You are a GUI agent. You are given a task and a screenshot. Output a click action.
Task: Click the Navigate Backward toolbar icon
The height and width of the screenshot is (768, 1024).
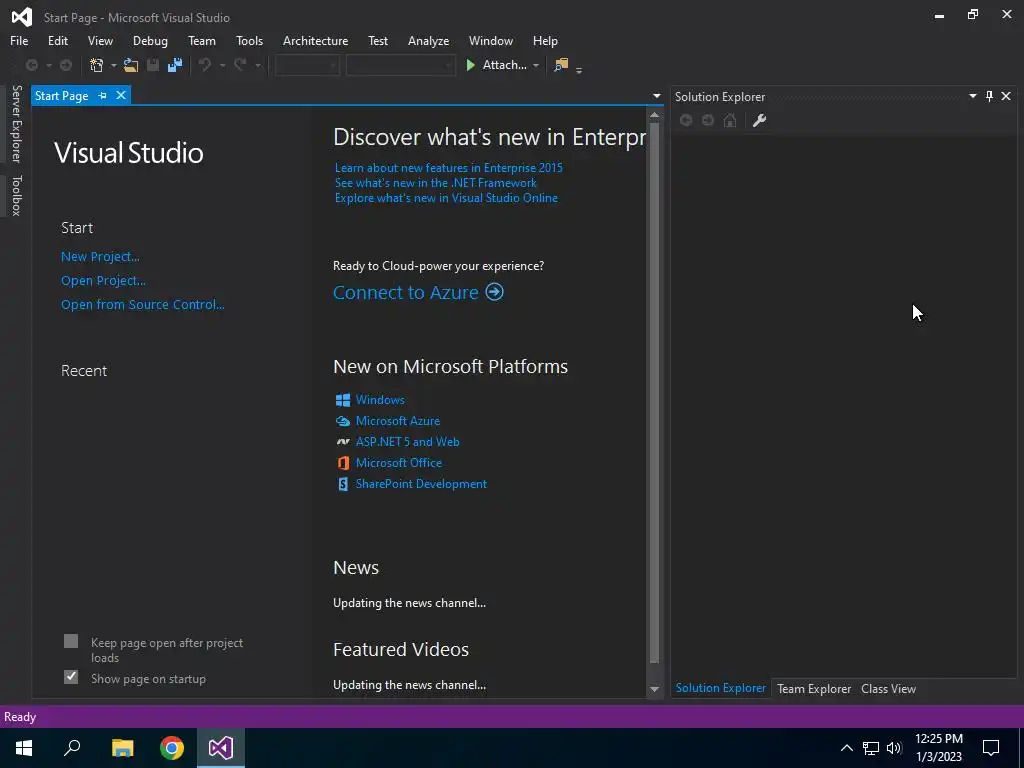click(x=31, y=65)
